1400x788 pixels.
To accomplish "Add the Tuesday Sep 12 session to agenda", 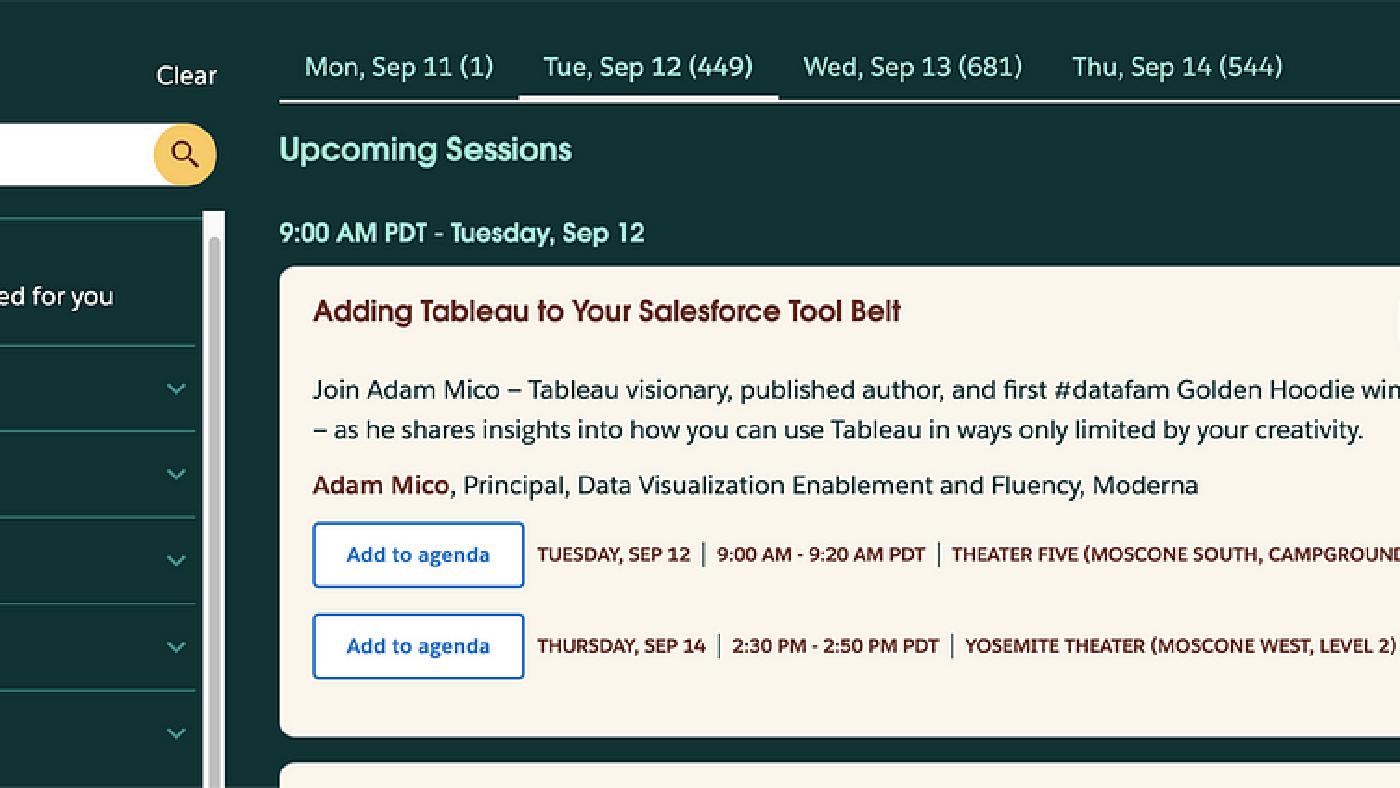I will tap(418, 554).
